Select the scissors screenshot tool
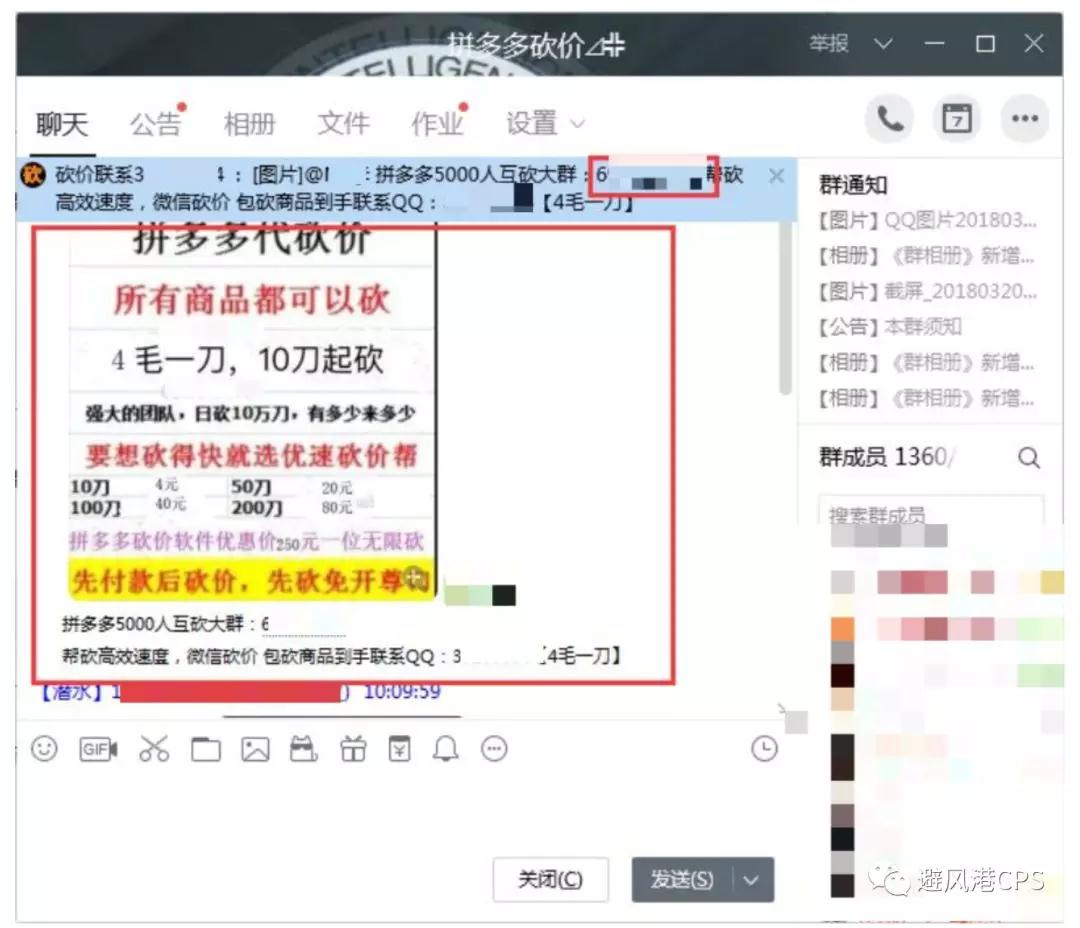The width and height of the screenshot is (1080, 928). 154,748
